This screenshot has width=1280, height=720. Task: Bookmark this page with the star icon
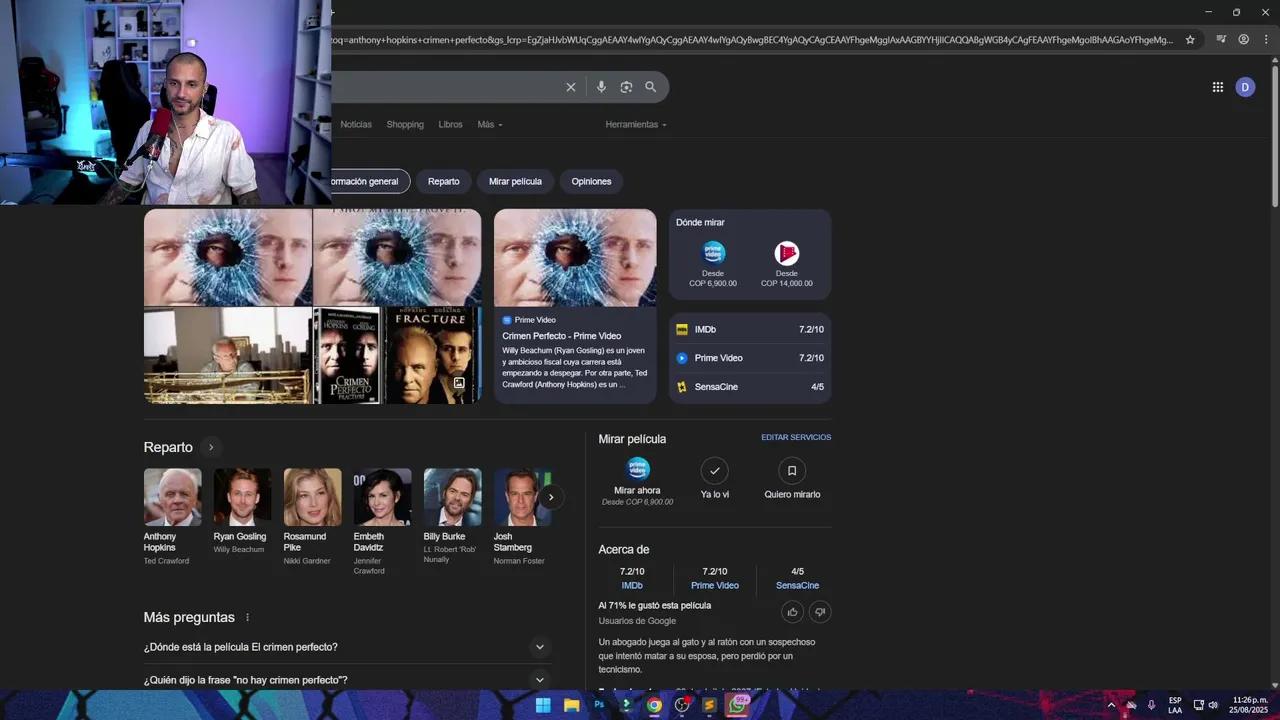1190,40
